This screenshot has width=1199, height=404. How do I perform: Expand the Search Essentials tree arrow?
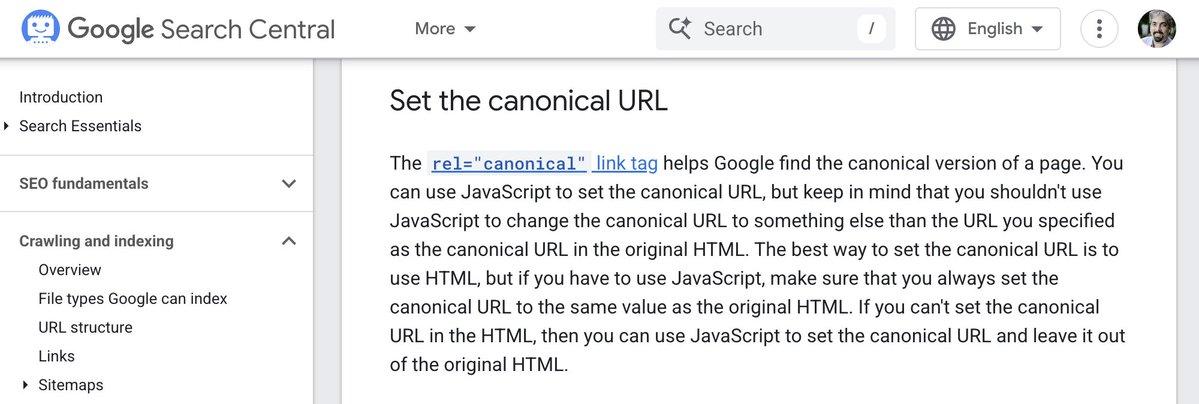[7, 126]
